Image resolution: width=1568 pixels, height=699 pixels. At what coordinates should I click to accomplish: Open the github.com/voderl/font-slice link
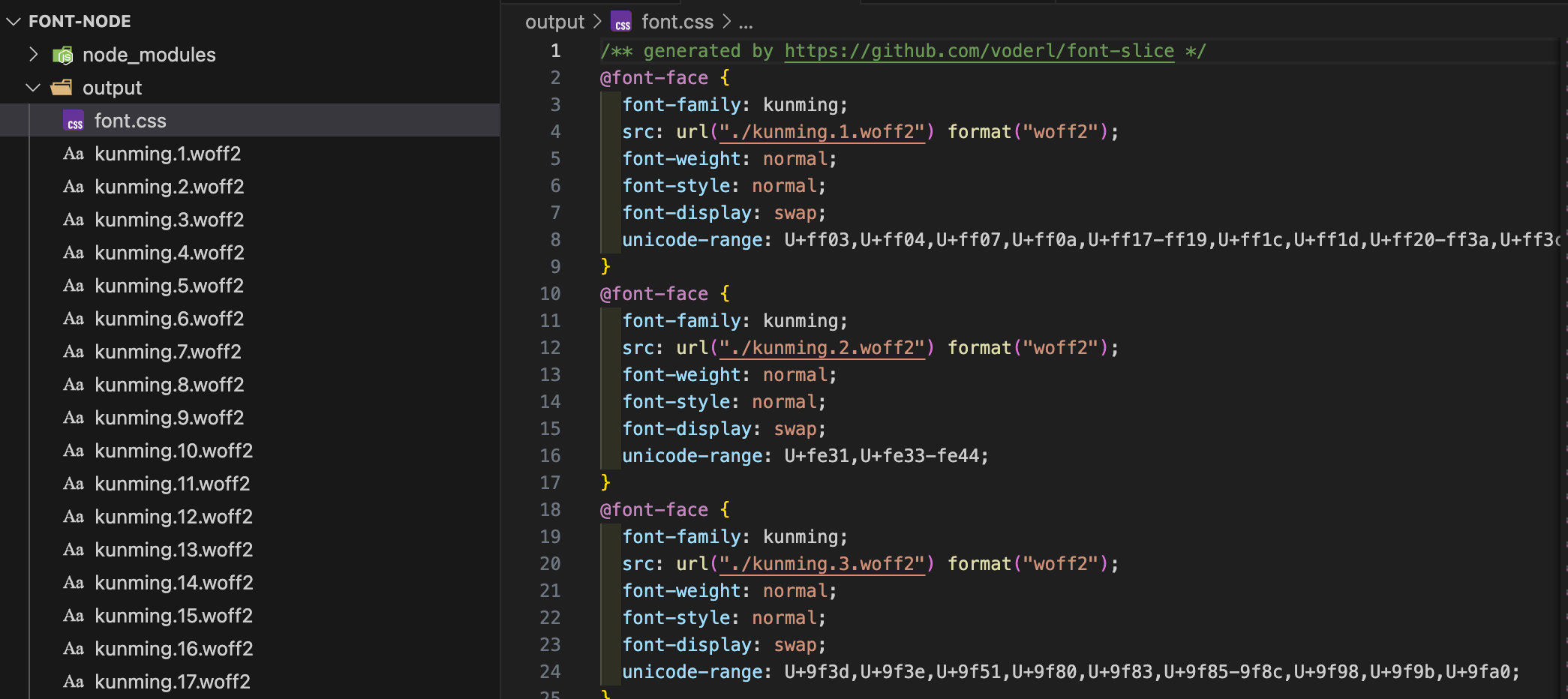pos(979,51)
